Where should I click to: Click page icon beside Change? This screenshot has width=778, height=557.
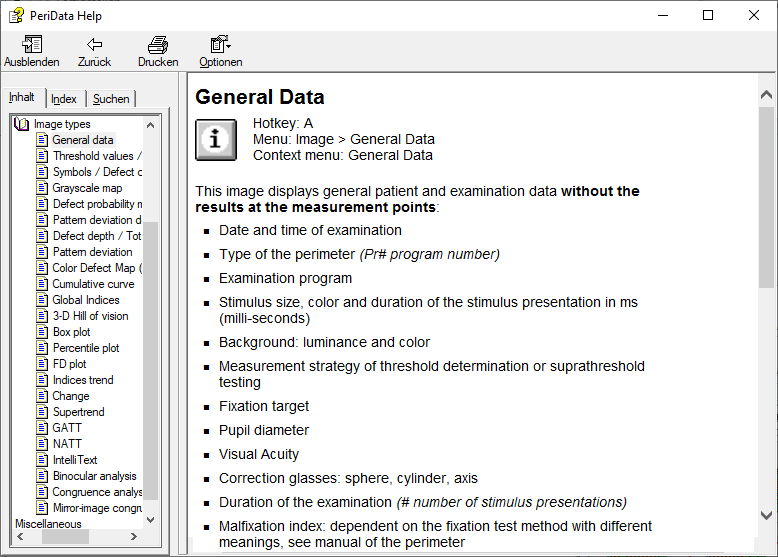click(42, 396)
